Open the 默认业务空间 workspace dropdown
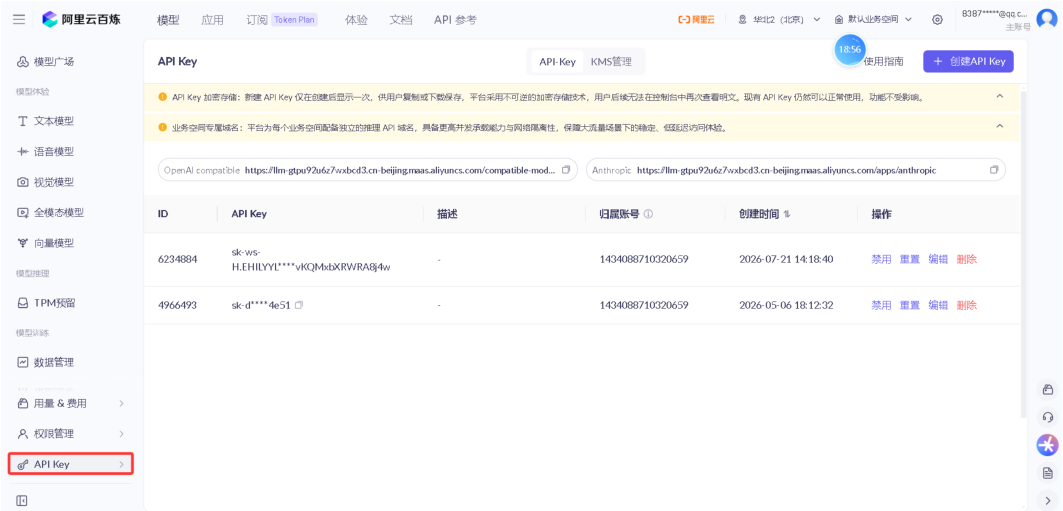 tap(873, 20)
